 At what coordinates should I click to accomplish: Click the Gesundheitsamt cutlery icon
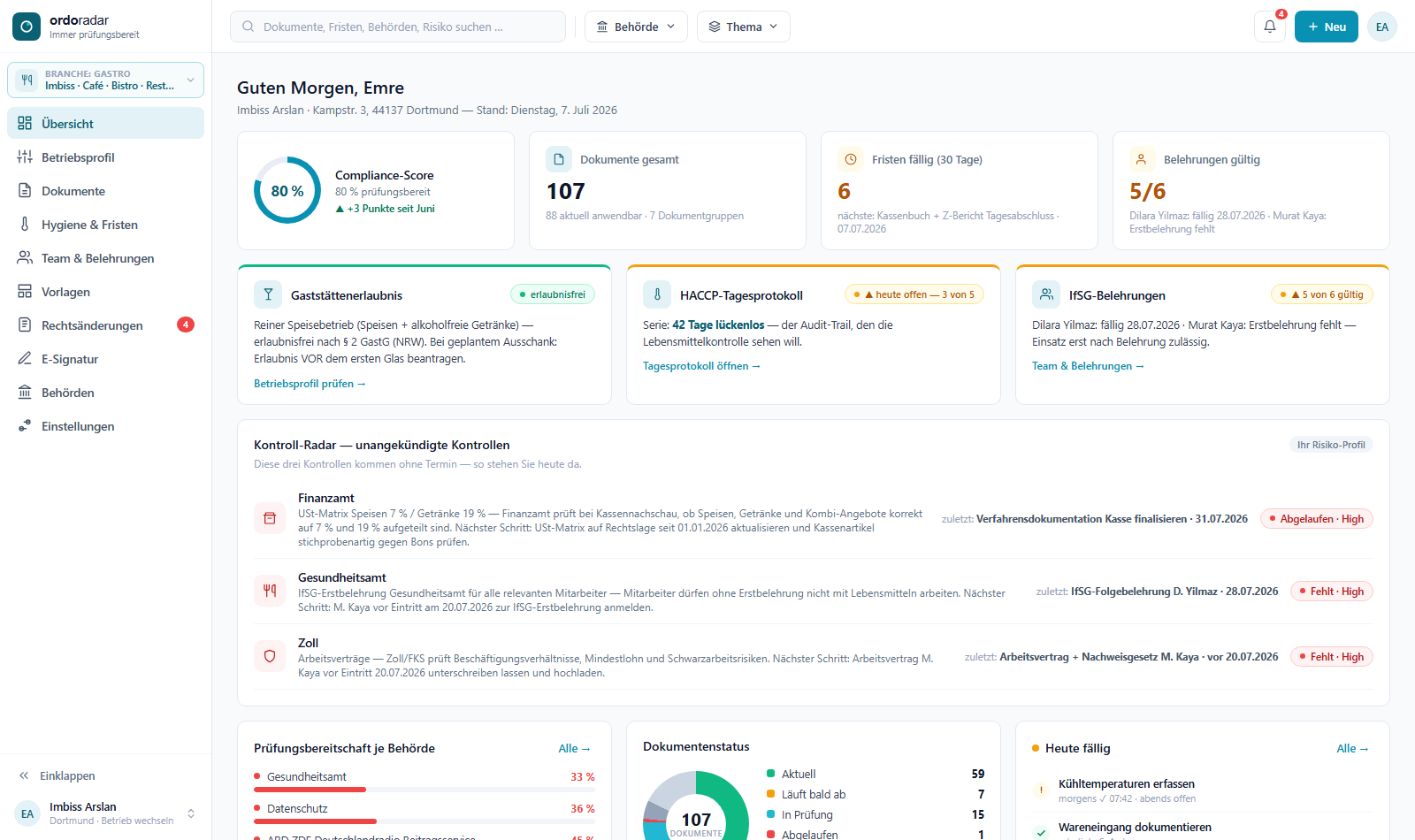point(270,591)
